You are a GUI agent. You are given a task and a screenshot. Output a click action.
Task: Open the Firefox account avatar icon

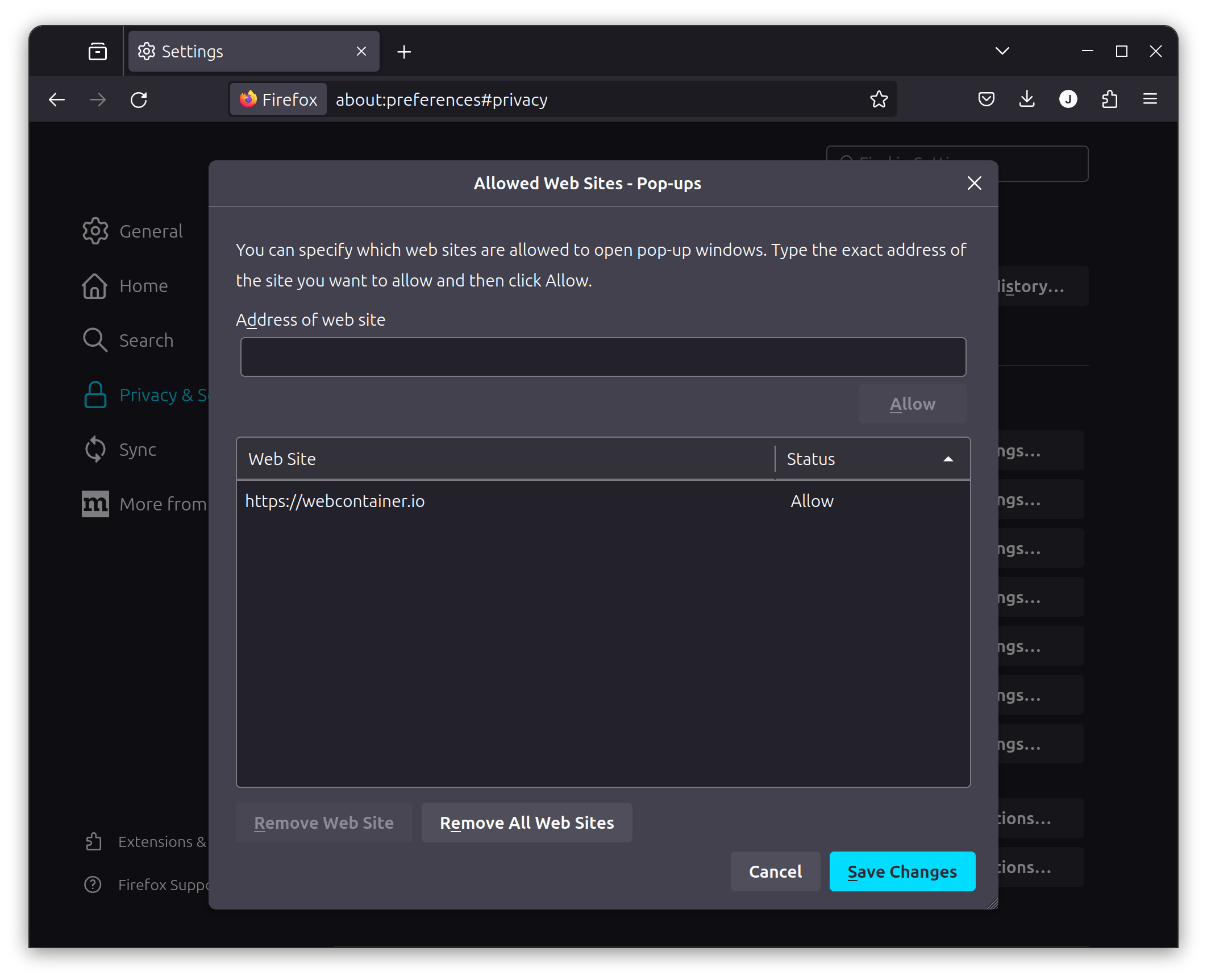[x=1068, y=99]
